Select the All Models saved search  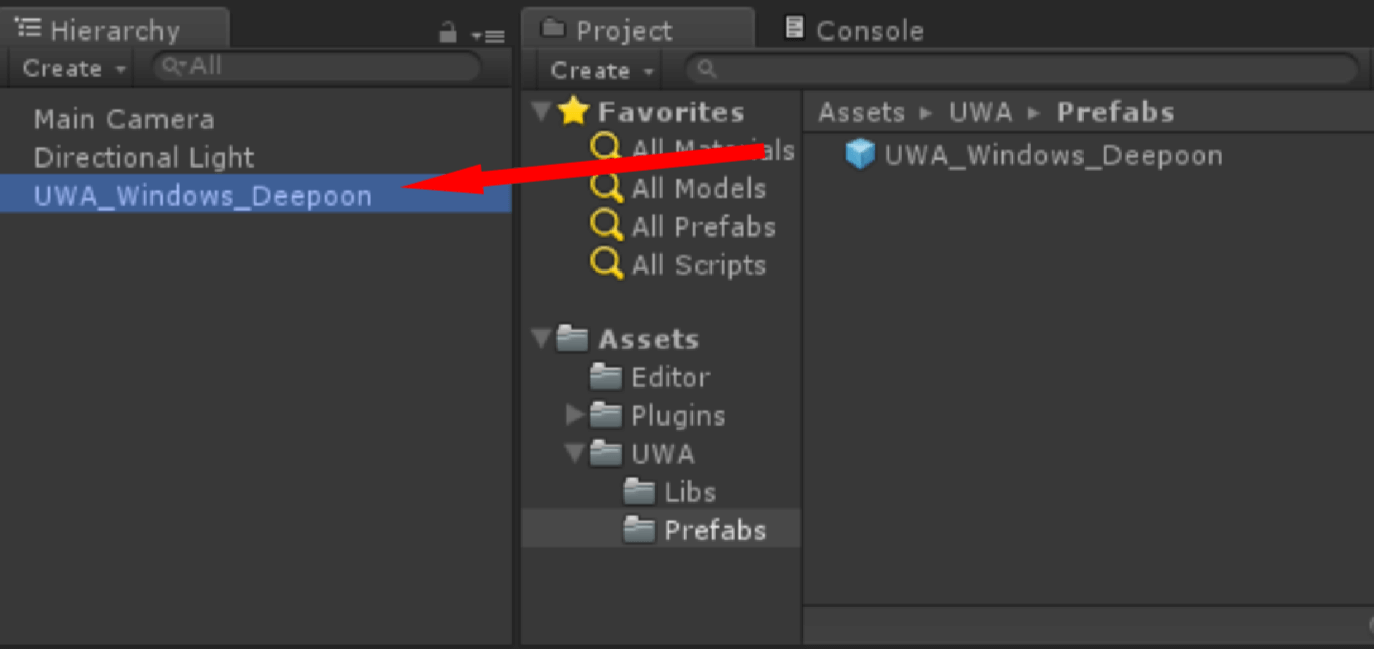coord(698,188)
